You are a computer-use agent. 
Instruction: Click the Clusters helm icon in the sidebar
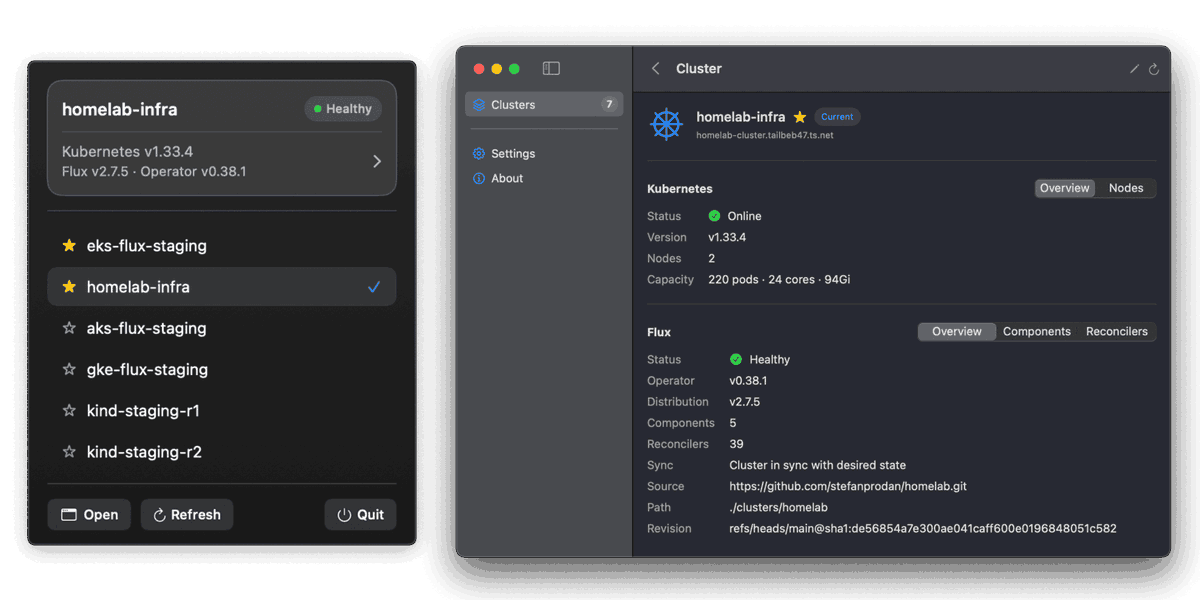[479, 104]
